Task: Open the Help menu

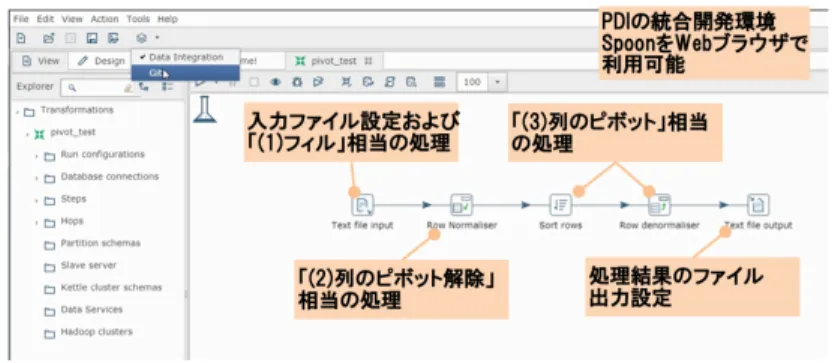Action: [x=167, y=19]
